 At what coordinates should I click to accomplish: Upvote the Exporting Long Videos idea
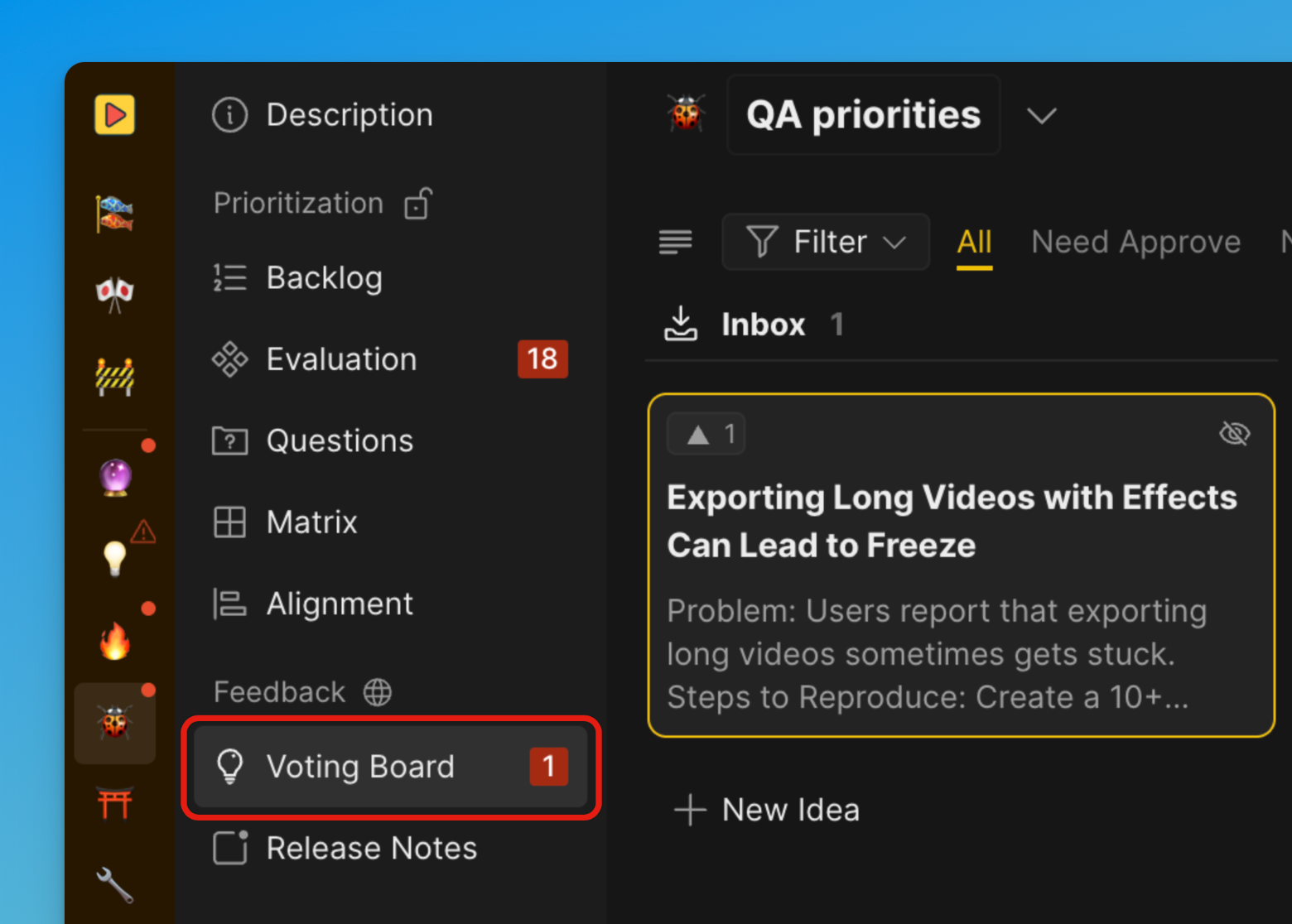(x=706, y=434)
